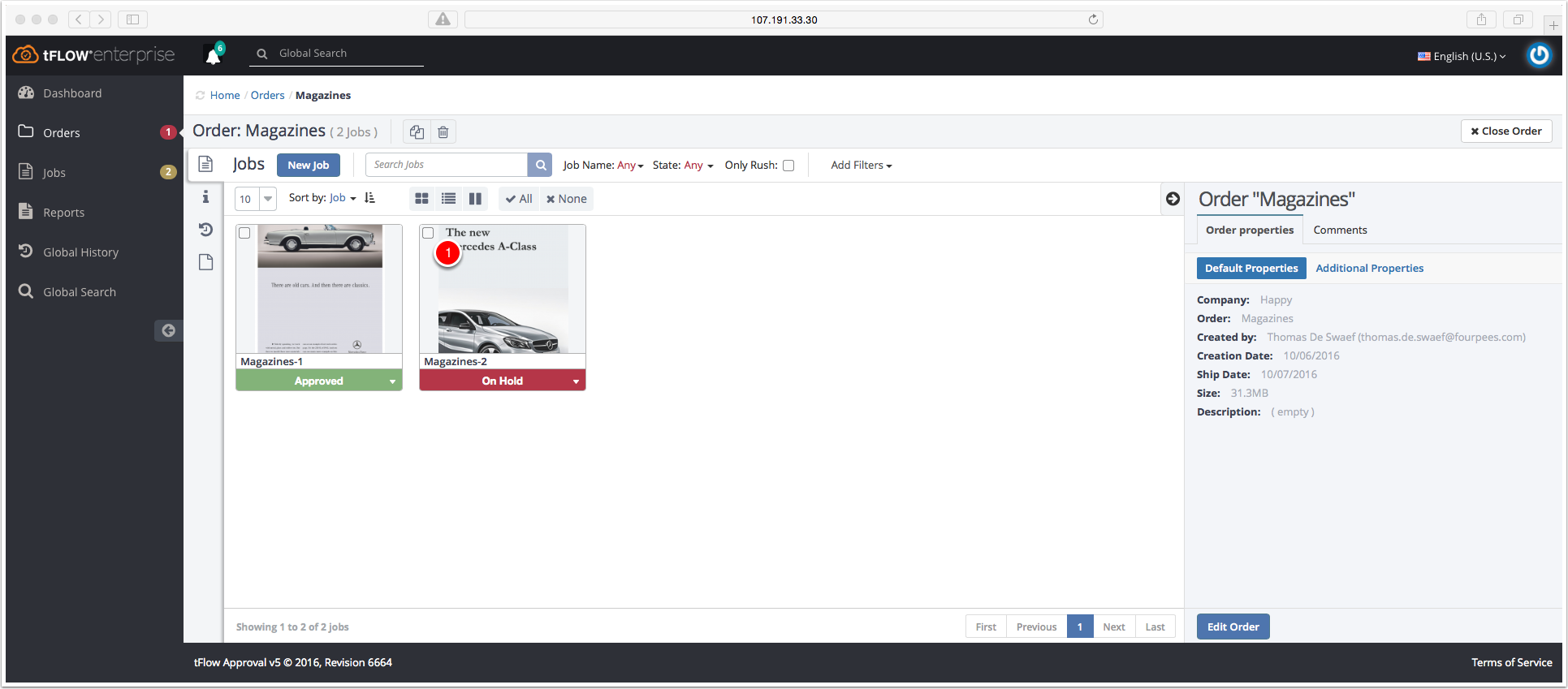Expand the Add Filters dropdown

coord(862,165)
